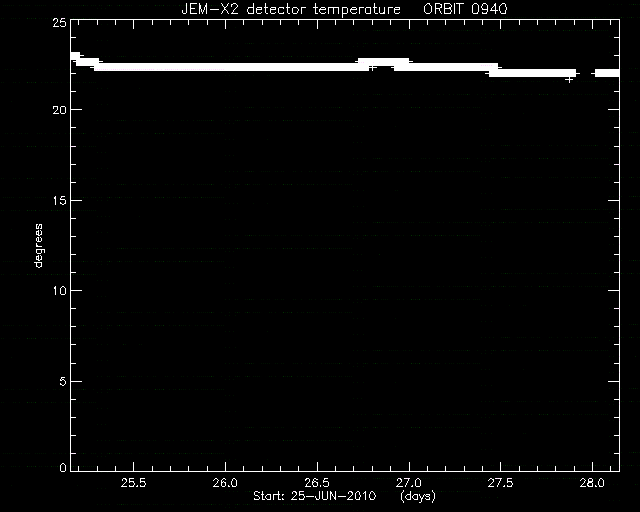Click the (days) x-axis unit label
Image resolution: width=640 pixels, height=512 pixels.
[x=418, y=496]
